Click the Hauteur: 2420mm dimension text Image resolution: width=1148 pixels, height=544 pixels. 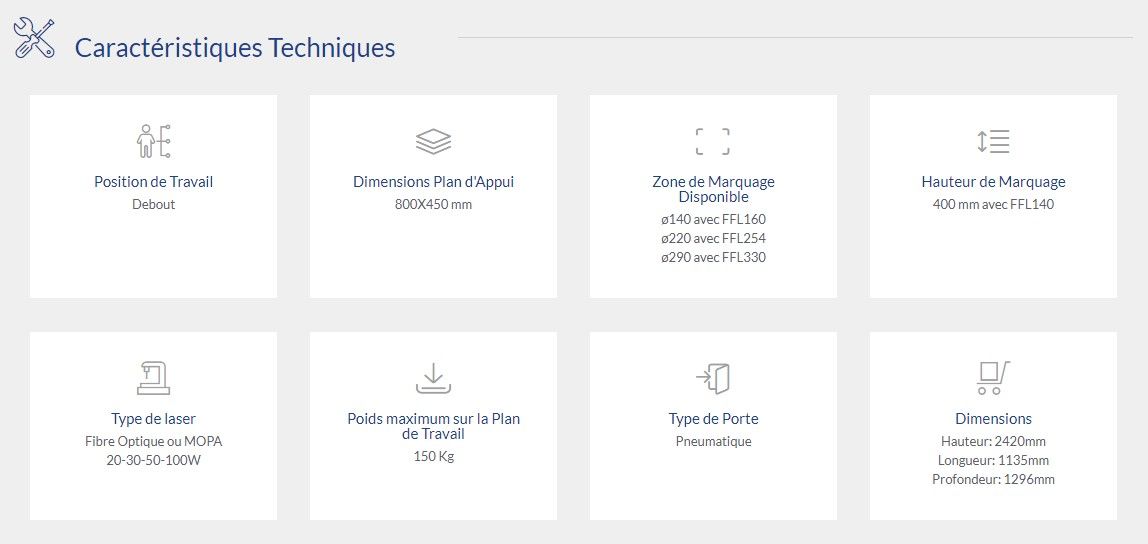pos(993,441)
